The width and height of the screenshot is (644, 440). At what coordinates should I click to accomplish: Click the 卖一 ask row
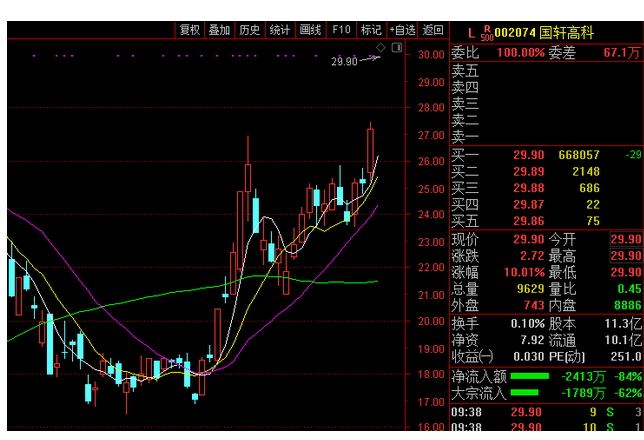click(x=547, y=136)
